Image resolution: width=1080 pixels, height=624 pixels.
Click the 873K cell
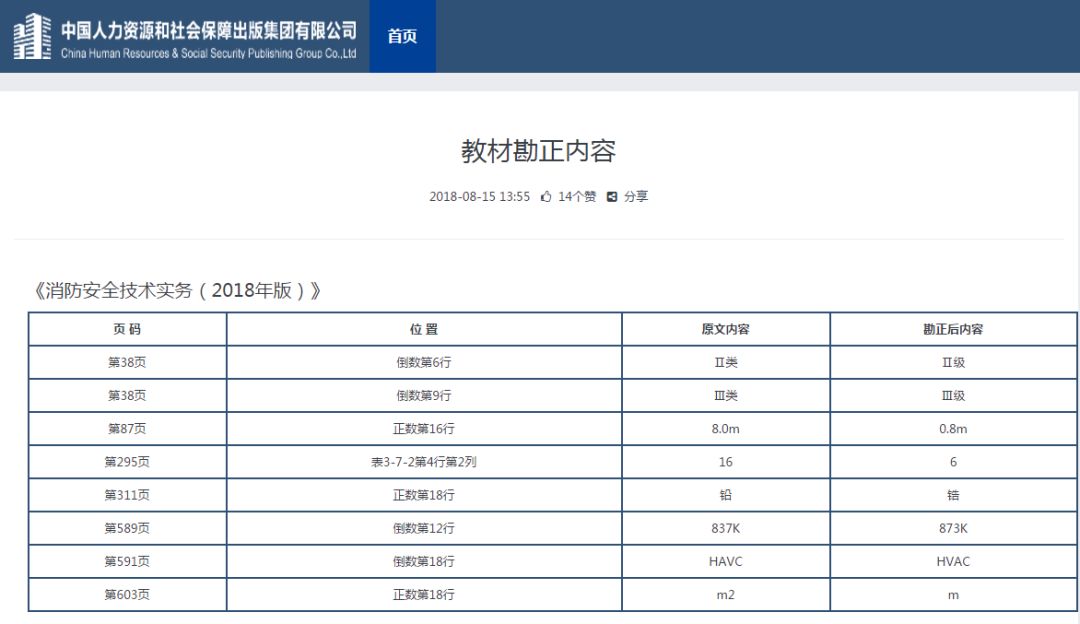[x=953, y=528]
